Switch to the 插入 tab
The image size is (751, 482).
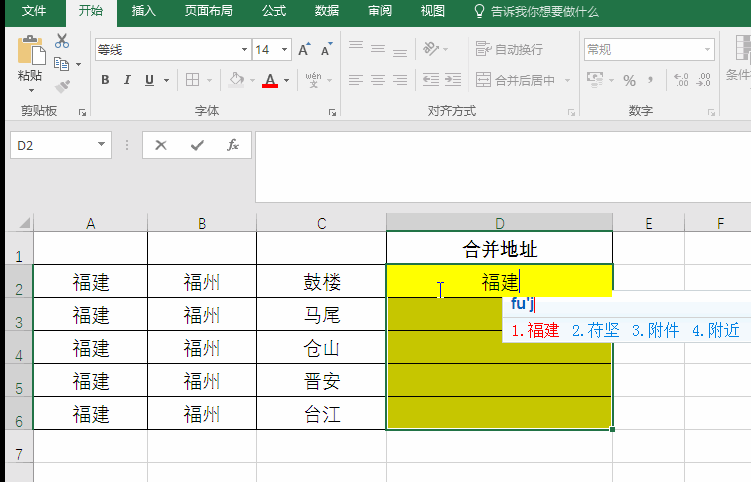coord(144,11)
